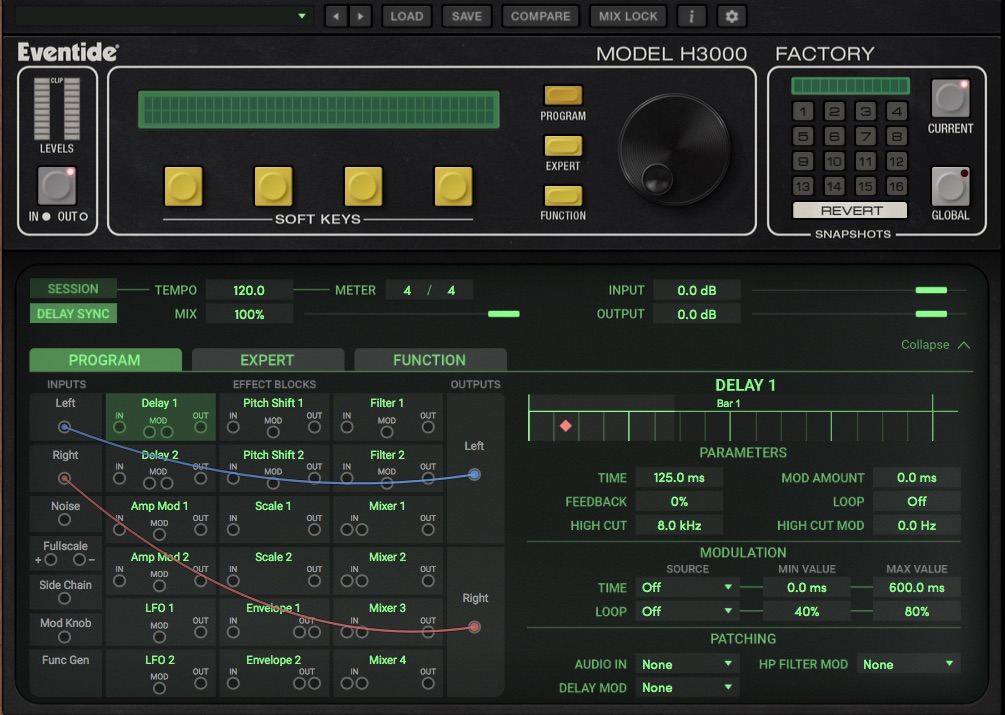
Task: Click the large black data wheel knob
Action: pos(674,149)
